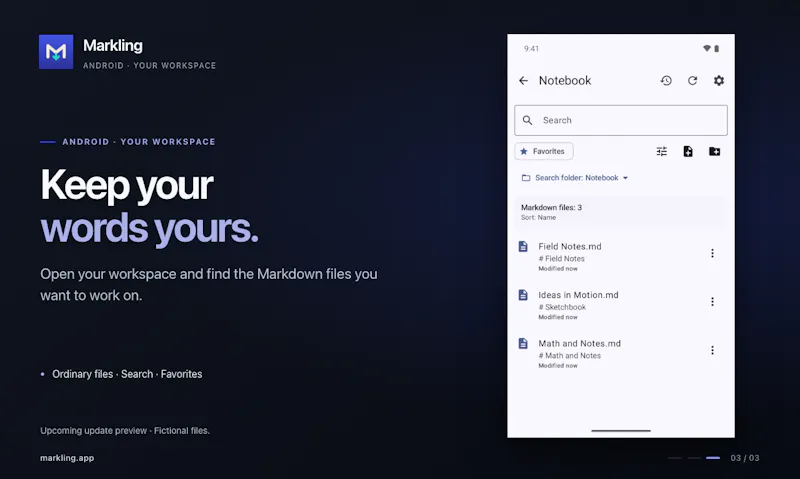The height and width of the screenshot is (479, 800).
Task: Click the Ordinary files · Search · Favorites text
Action: pos(127,374)
